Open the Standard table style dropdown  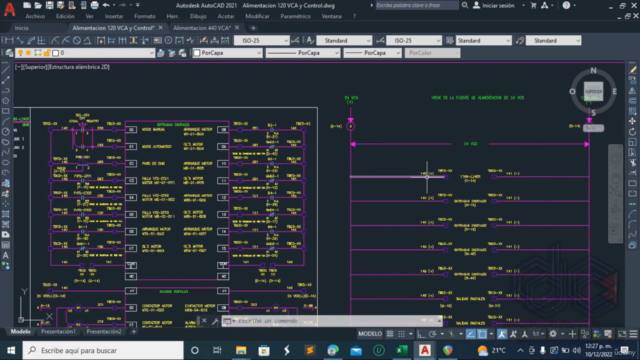click(x=484, y=40)
